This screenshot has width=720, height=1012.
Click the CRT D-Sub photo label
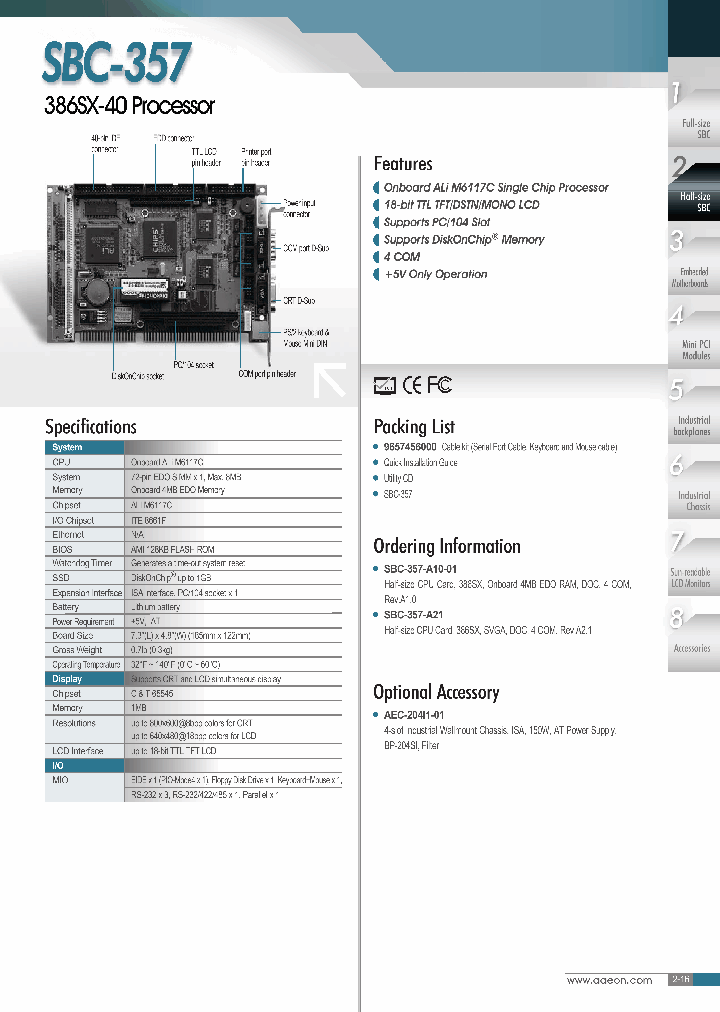(299, 301)
